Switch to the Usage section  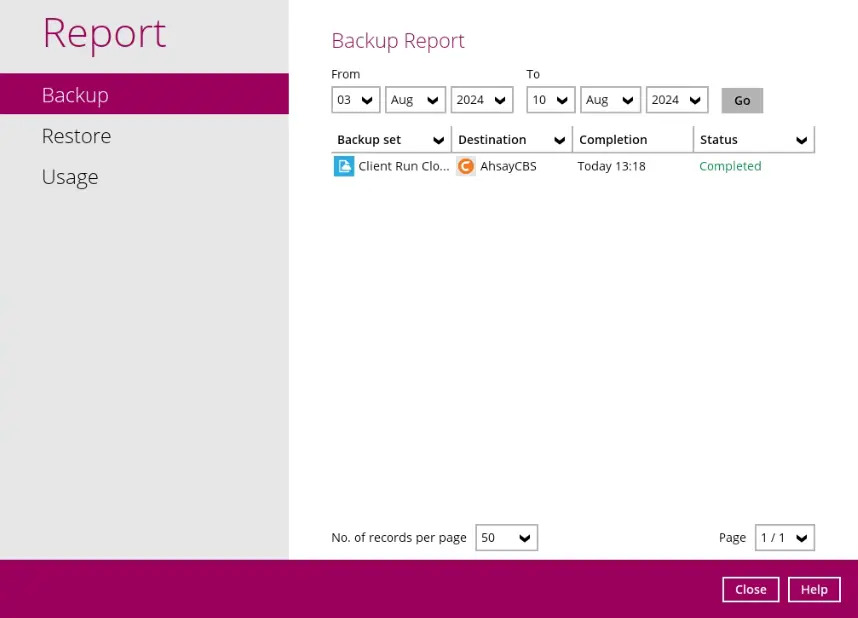tap(69, 176)
